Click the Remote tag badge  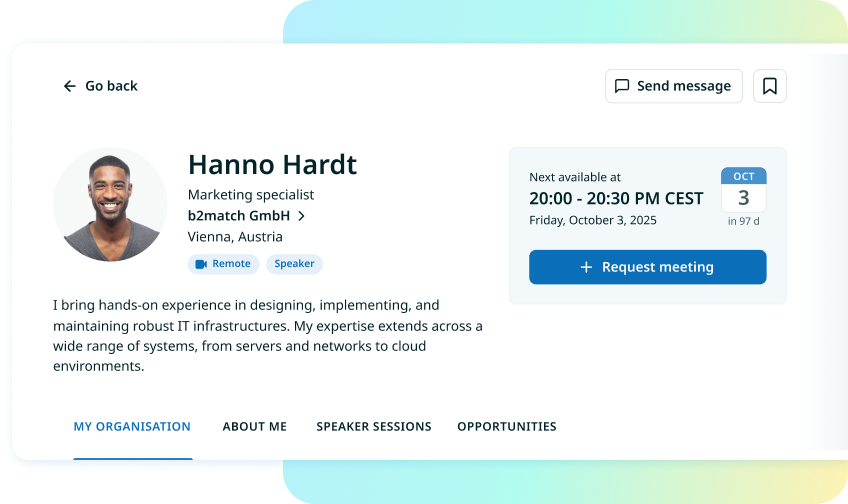223,264
